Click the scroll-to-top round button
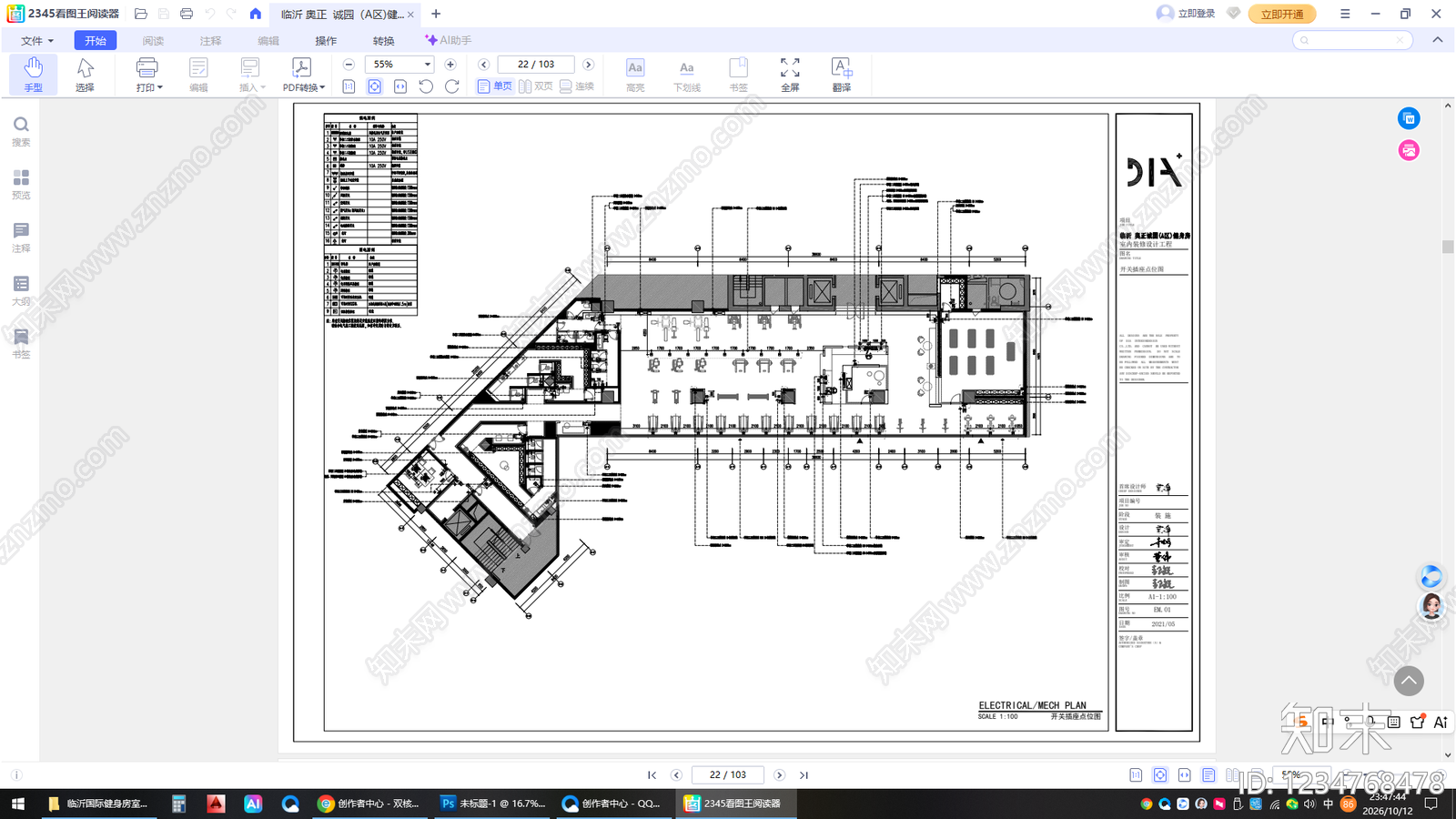The width and height of the screenshot is (1456, 819). (x=1409, y=681)
